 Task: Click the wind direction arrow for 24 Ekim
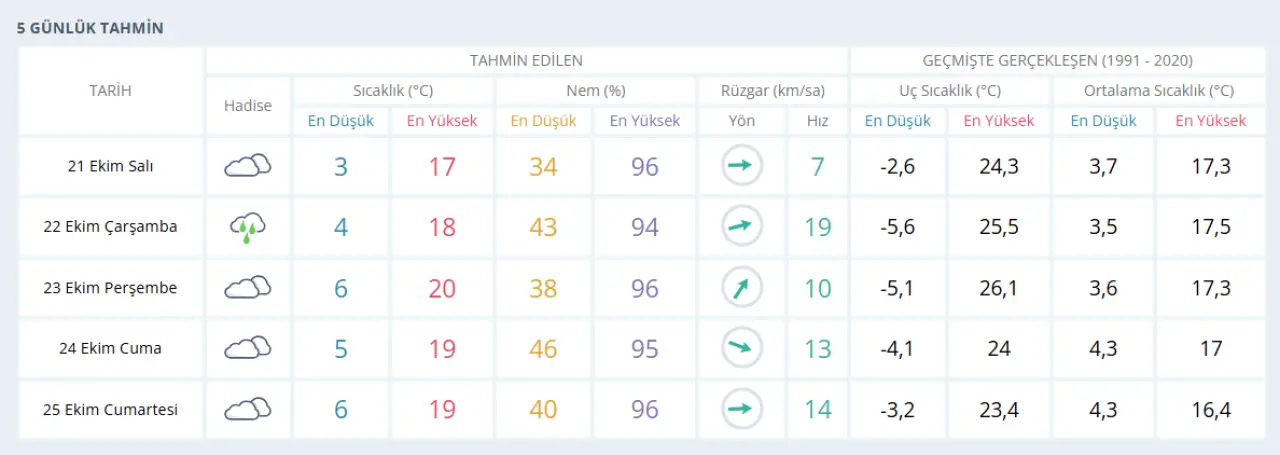(x=741, y=349)
